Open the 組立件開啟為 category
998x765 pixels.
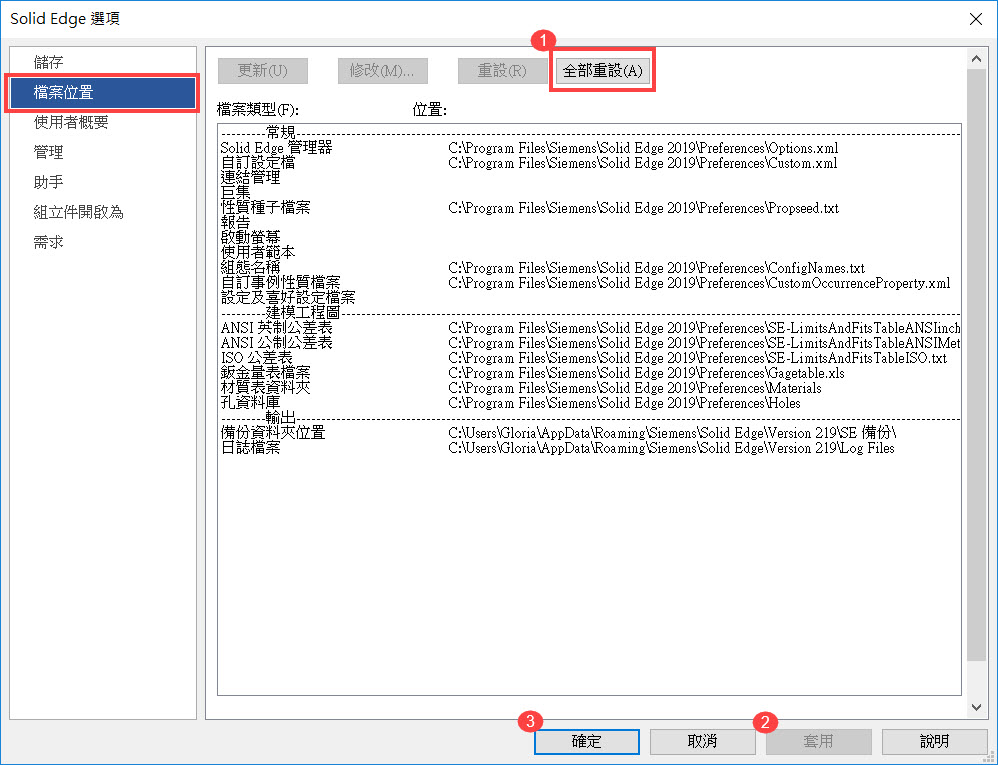pyautogui.click(x=78, y=212)
